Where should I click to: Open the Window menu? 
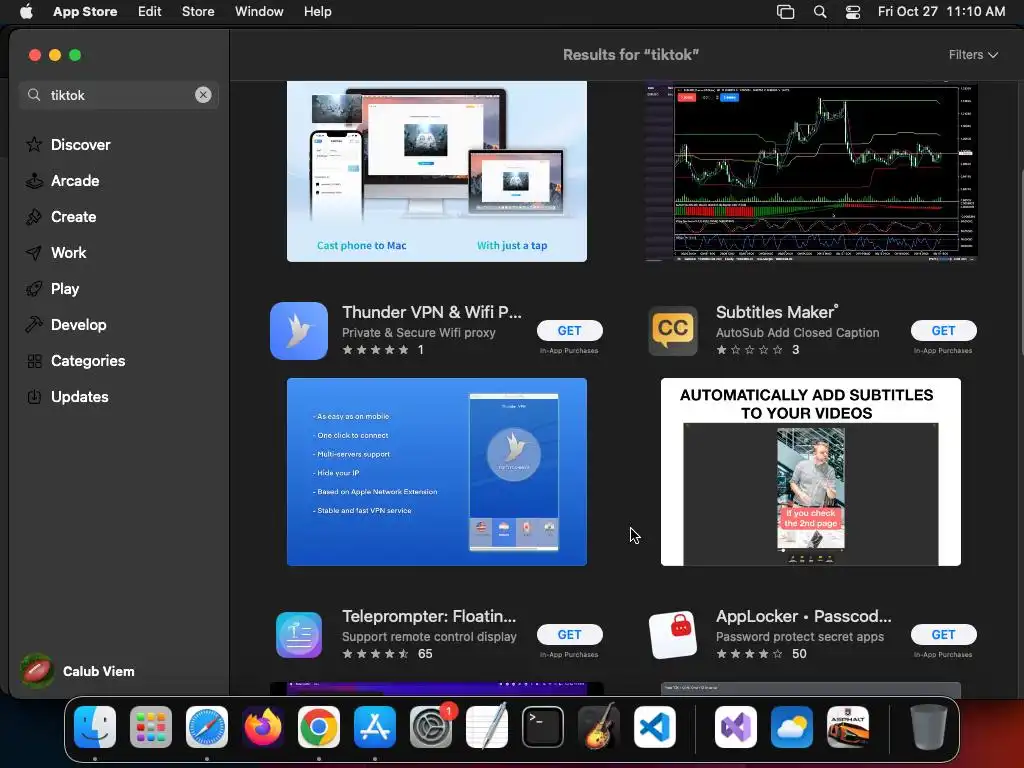click(259, 11)
